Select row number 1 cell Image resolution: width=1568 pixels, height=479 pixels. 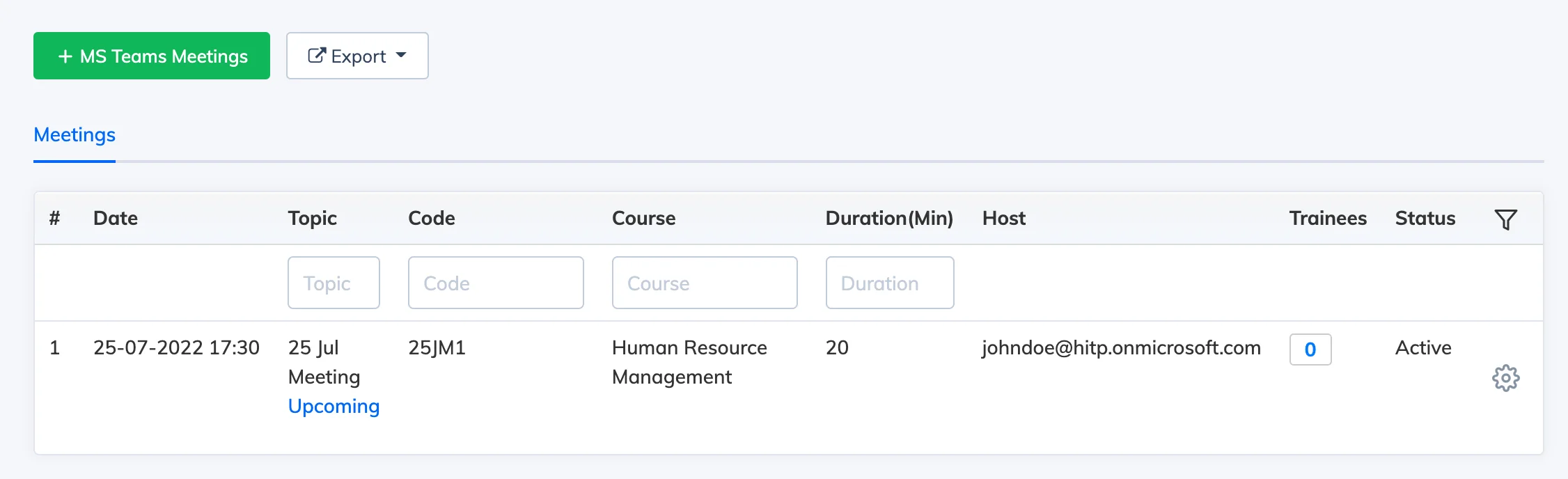(x=54, y=347)
